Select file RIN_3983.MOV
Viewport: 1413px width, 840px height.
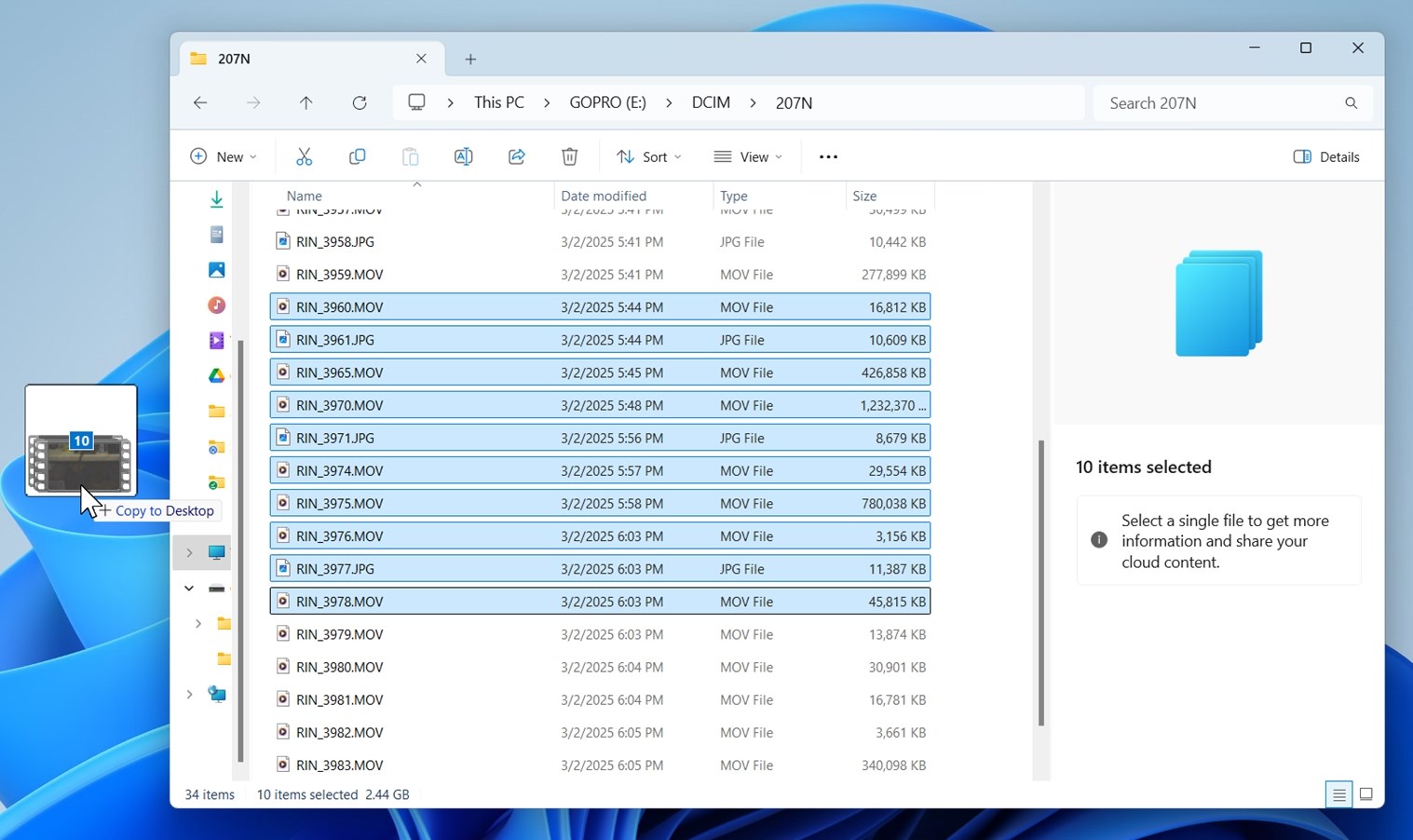pos(600,765)
